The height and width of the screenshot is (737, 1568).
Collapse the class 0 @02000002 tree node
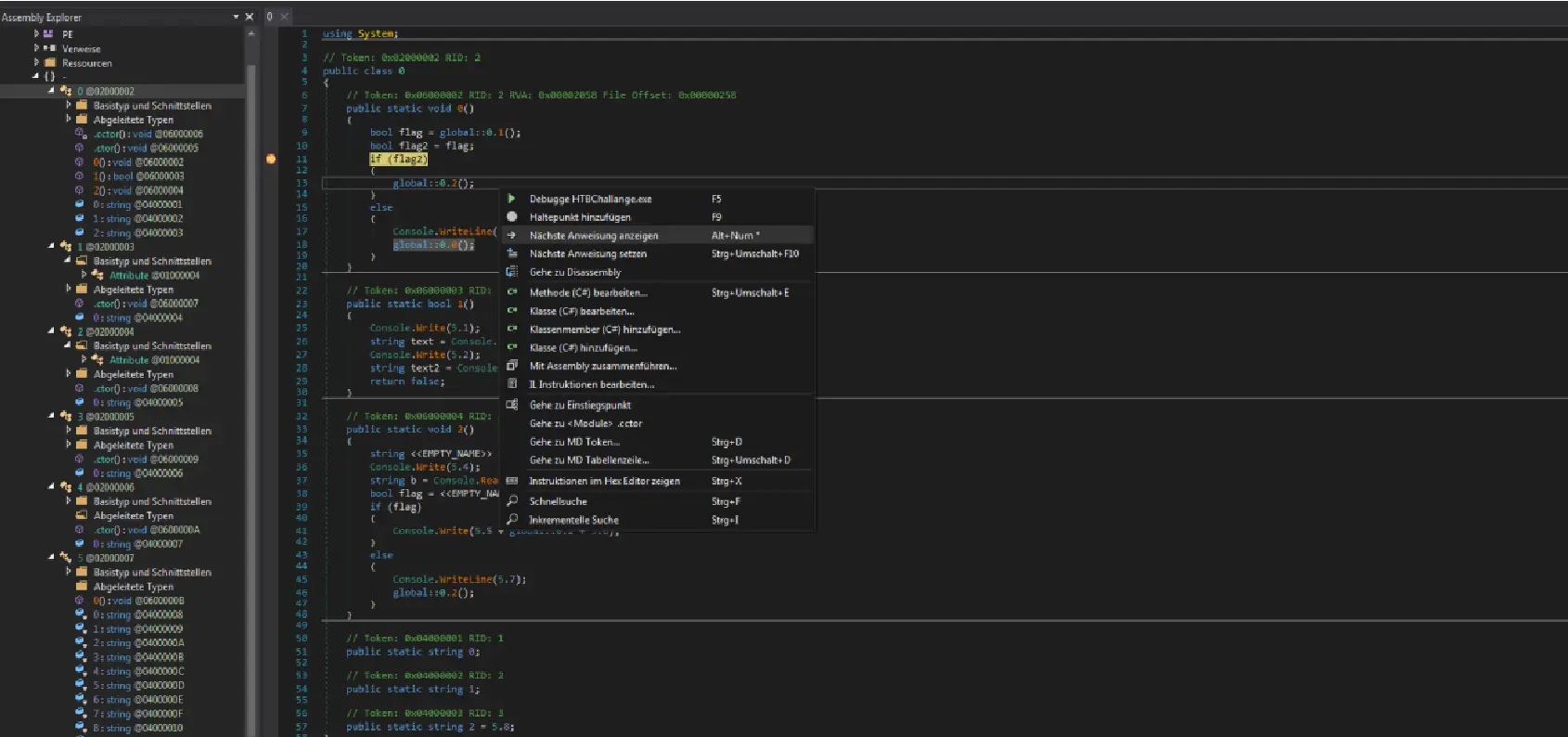click(51, 91)
